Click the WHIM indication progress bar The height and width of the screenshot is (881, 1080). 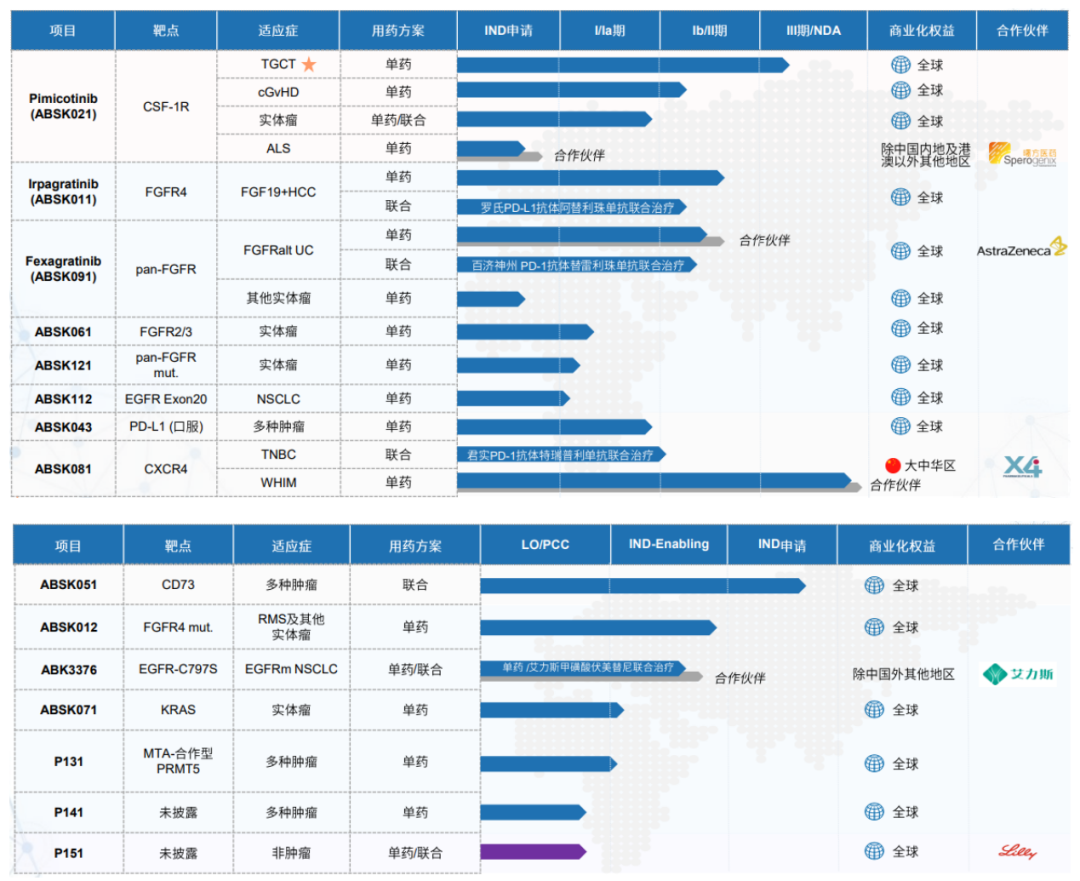[656, 482]
